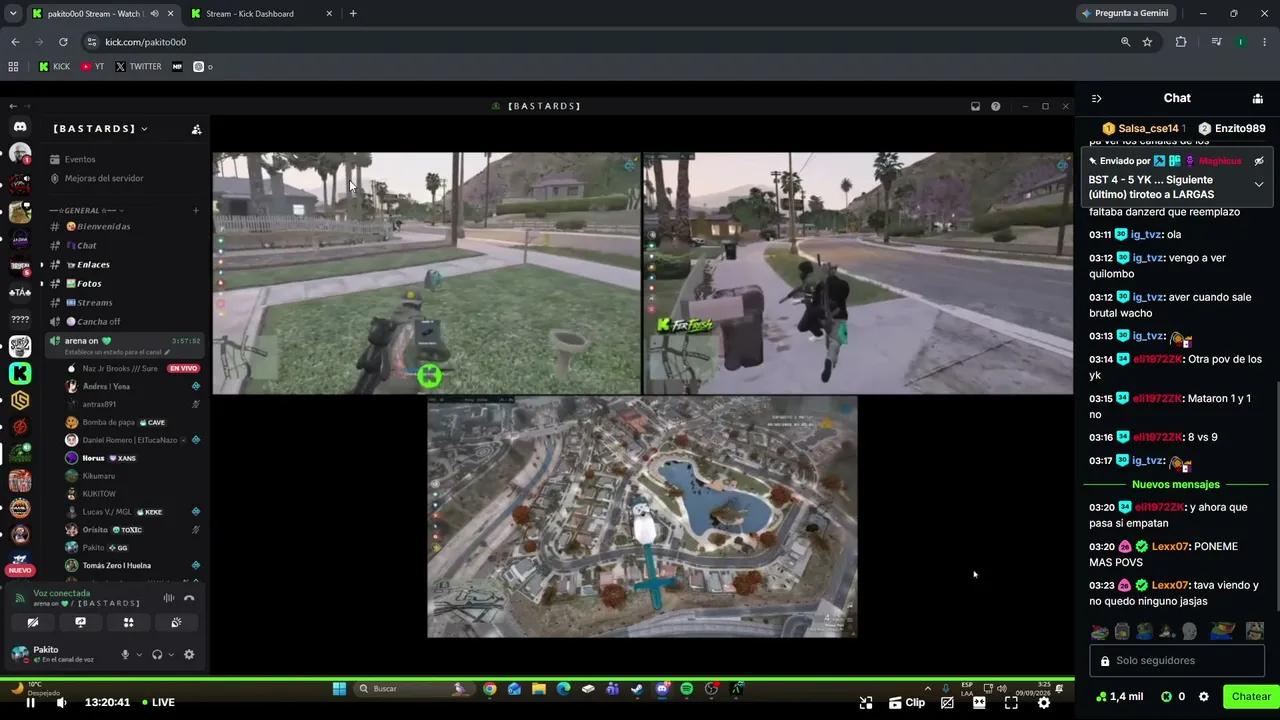This screenshot has width=1280, height=720.
Task: Open a new browser tab
Action: 353,14
